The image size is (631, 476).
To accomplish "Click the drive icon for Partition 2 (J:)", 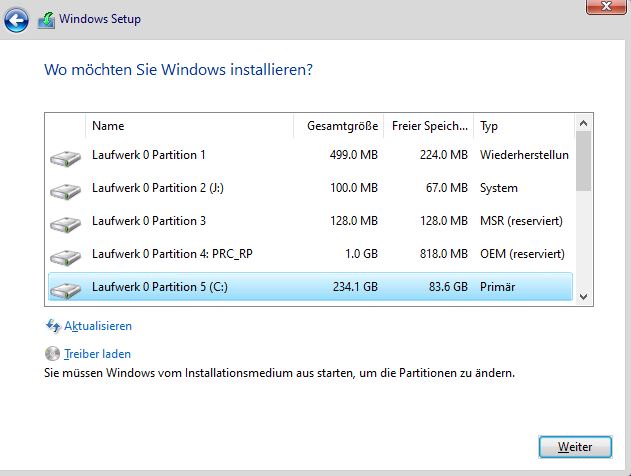I will click(66, 191).
